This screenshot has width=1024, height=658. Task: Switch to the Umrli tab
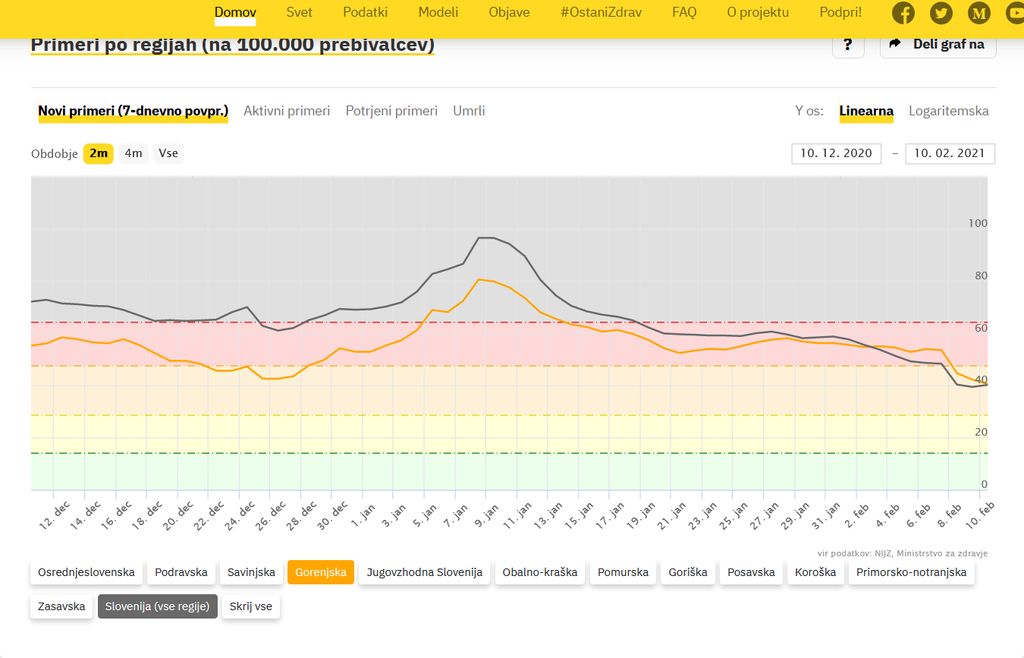click(468, 111)
